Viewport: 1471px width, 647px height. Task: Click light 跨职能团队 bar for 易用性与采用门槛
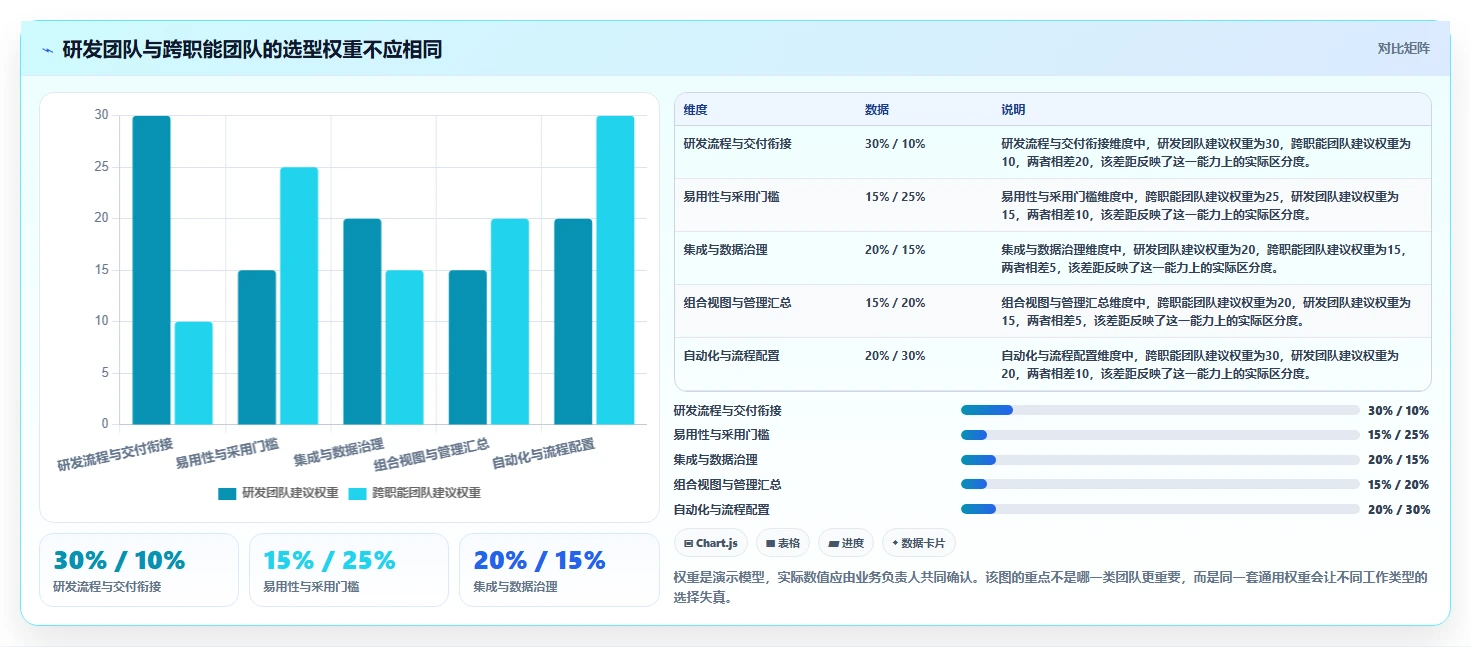299,296
